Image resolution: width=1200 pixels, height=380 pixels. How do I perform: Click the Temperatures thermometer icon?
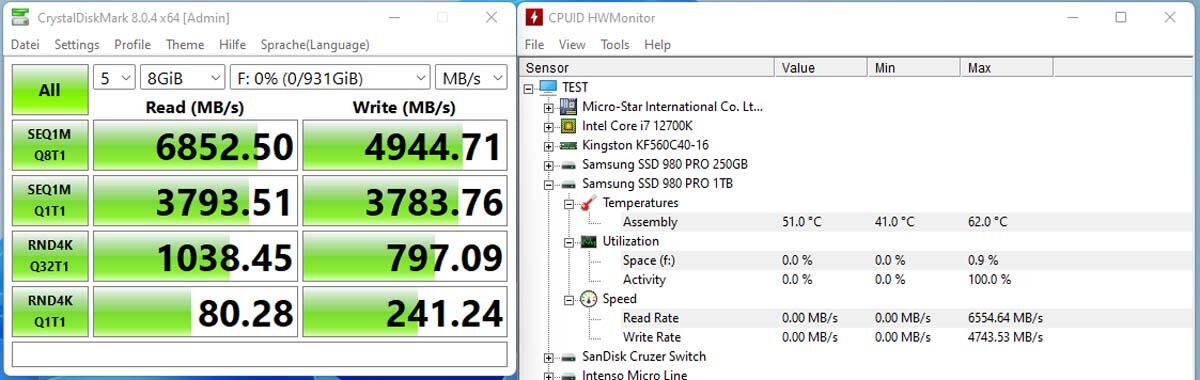588,203
